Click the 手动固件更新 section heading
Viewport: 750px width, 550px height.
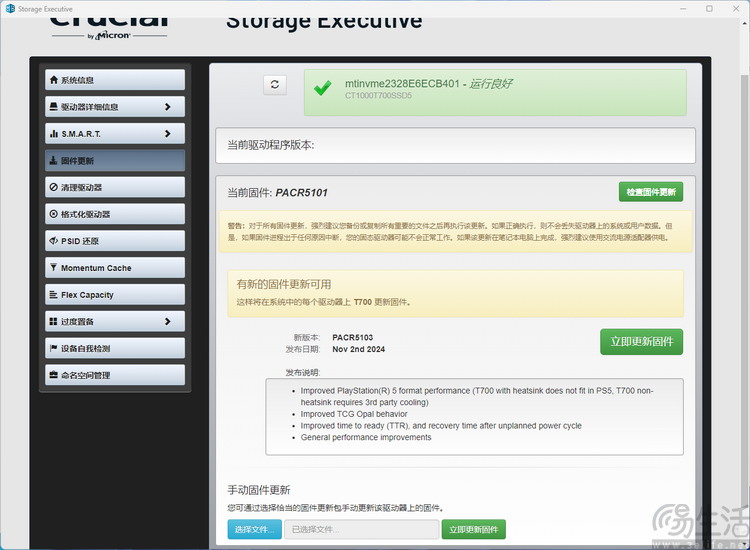(x=259, y=490)
